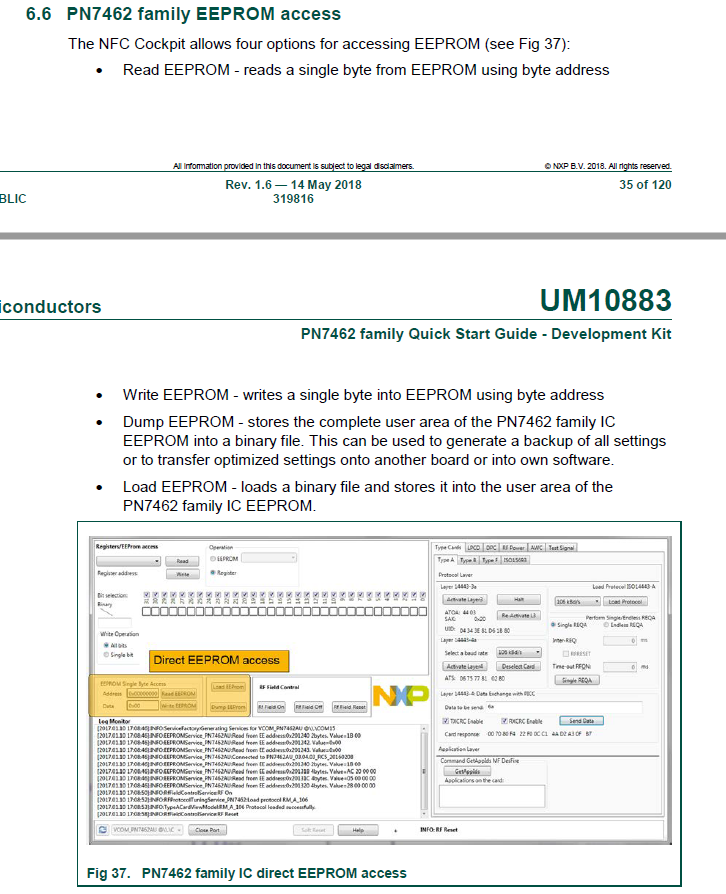Click the Deselect Card button
The height and width of the screenshot is (894, 726).
[x=518, y=667]
